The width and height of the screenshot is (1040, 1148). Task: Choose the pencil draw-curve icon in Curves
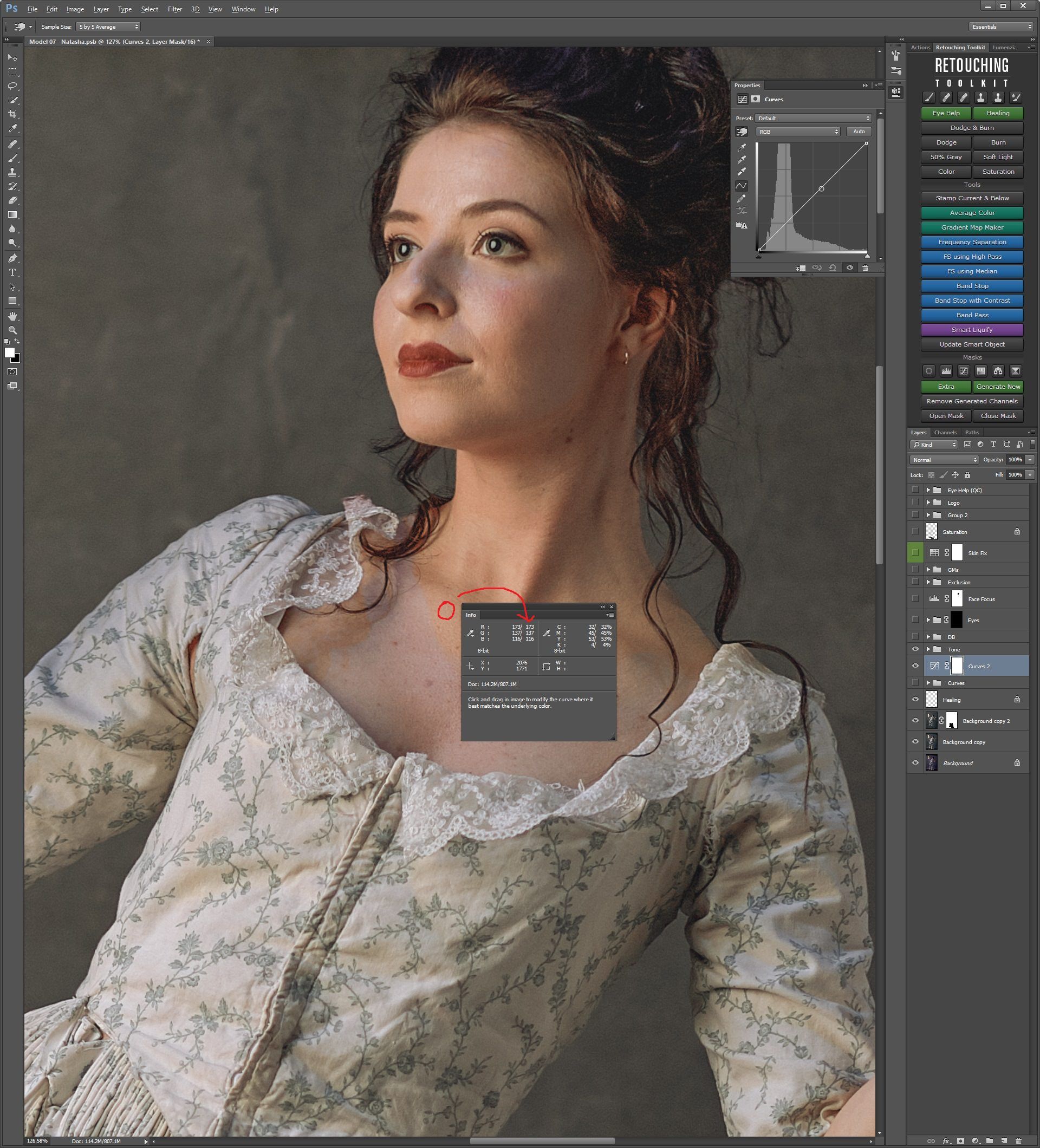tap(742, 199)
